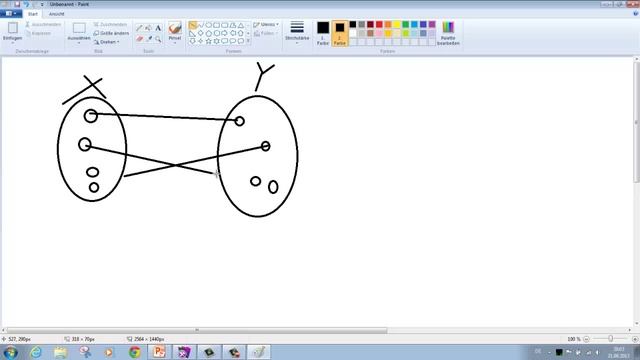The height and width of the screenshot is (360, 640).
Task: Select the Fill with color bucket tool
Action: point(149,28)
